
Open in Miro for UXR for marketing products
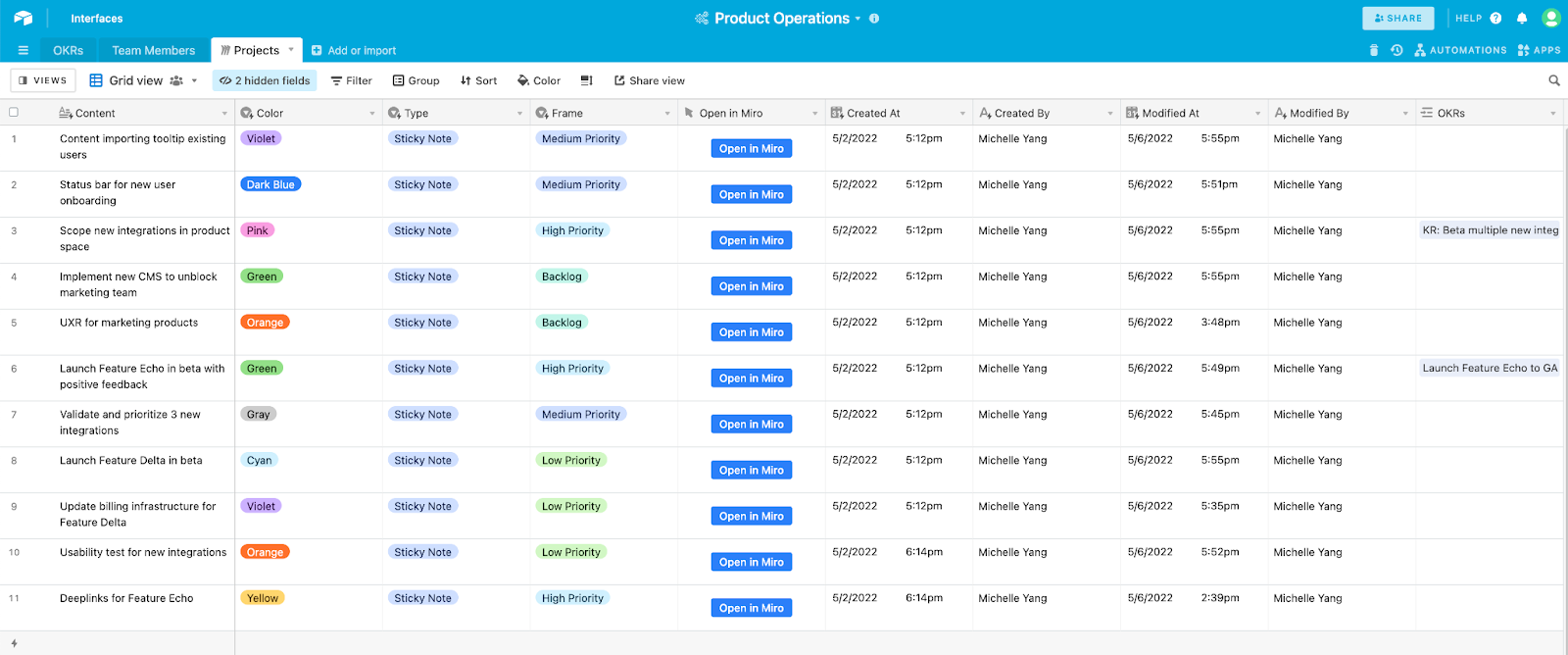(752, 332)
